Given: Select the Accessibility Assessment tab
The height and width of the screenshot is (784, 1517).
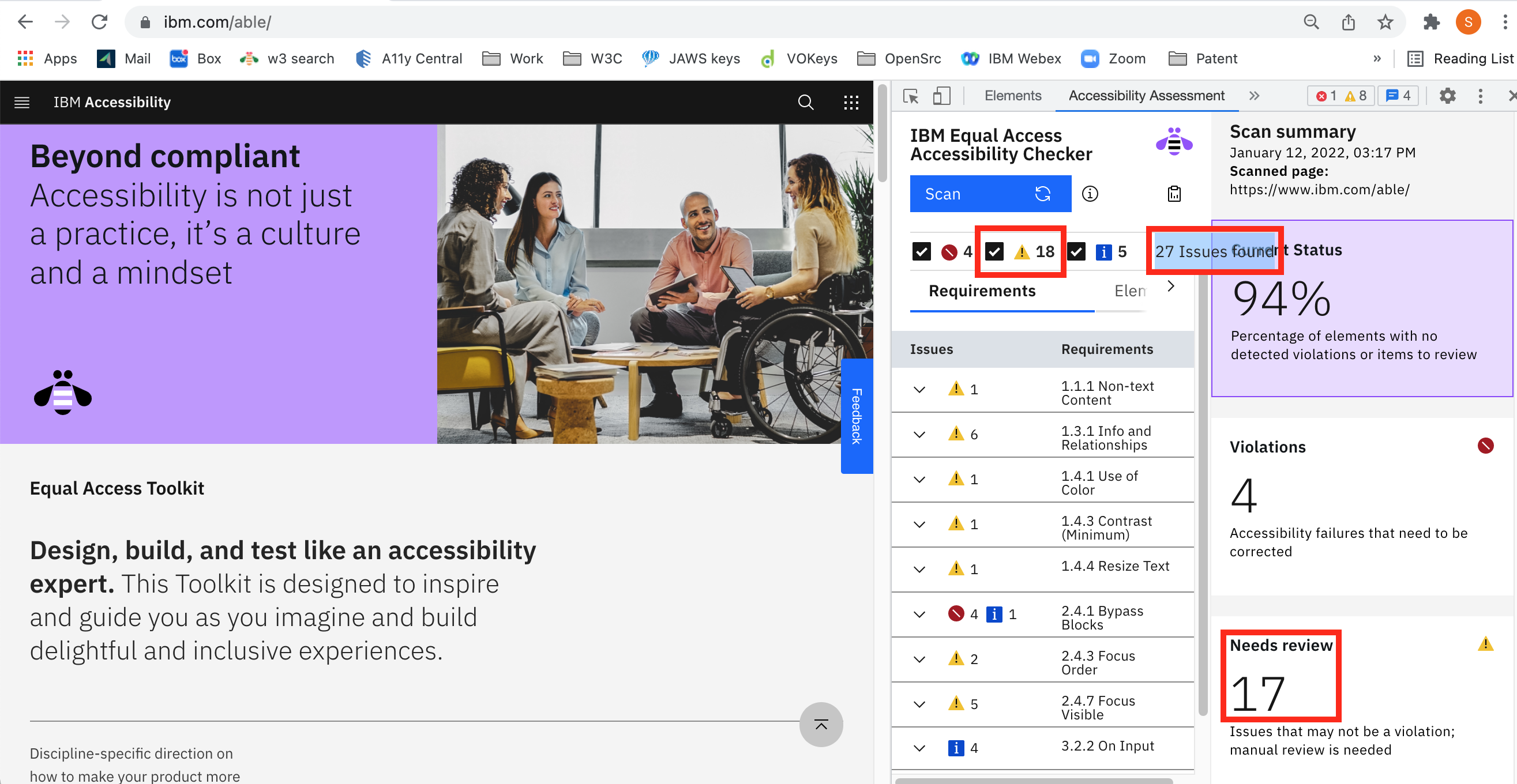Looking at the screenshot, I should click(x=1146, y=96).
